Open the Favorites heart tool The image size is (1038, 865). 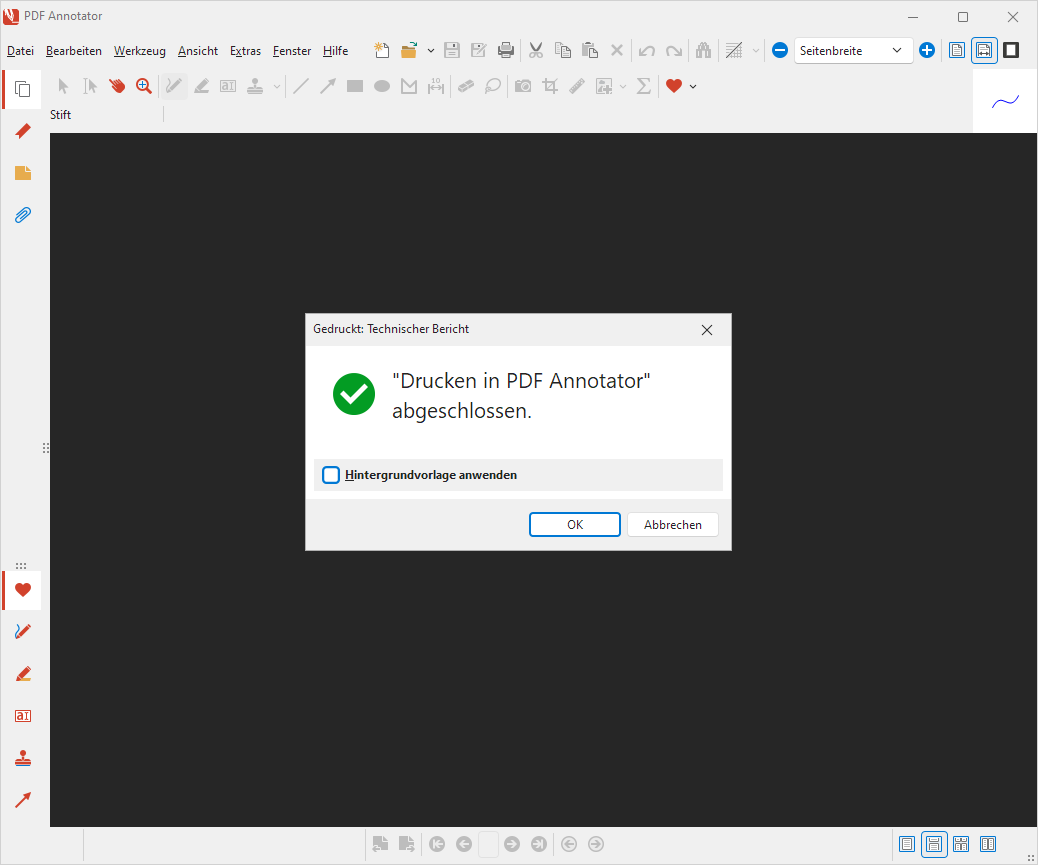click(x=674, y=86)
